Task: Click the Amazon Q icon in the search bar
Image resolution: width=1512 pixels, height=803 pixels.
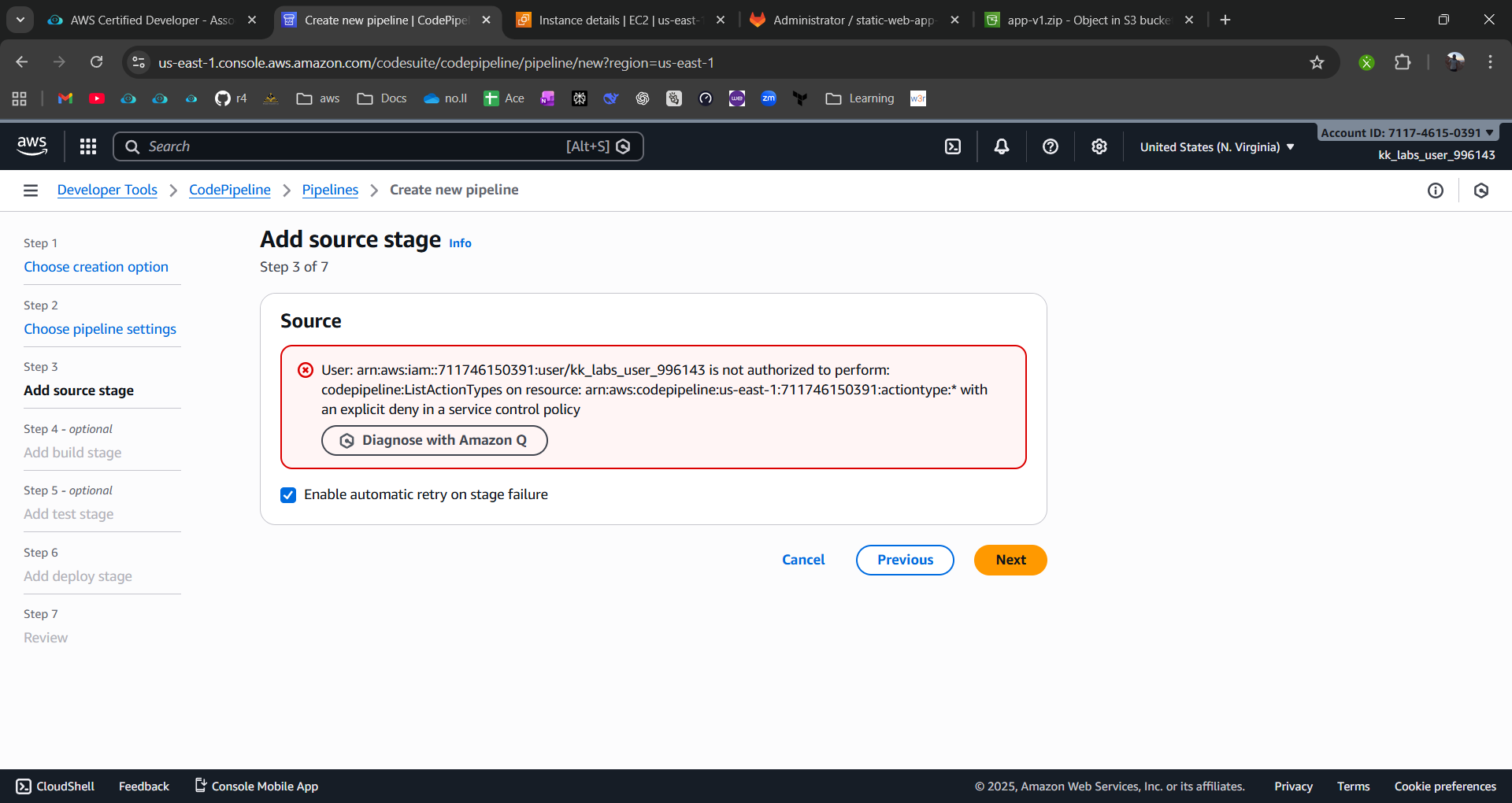Action: (623, 146)
